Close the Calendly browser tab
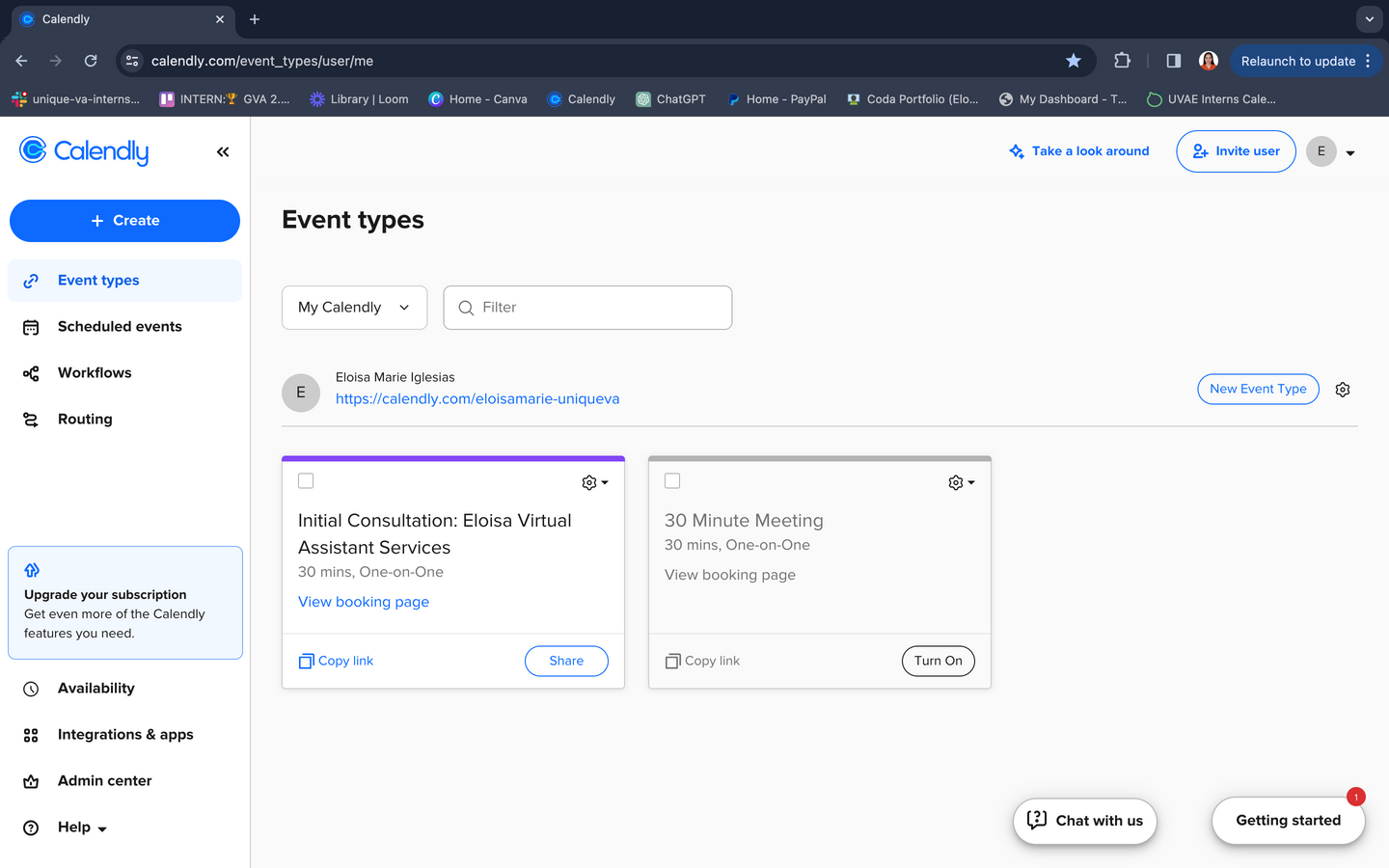Image resolution: width=1389 pixels, height=868 pixels. [x=220, y=19]
